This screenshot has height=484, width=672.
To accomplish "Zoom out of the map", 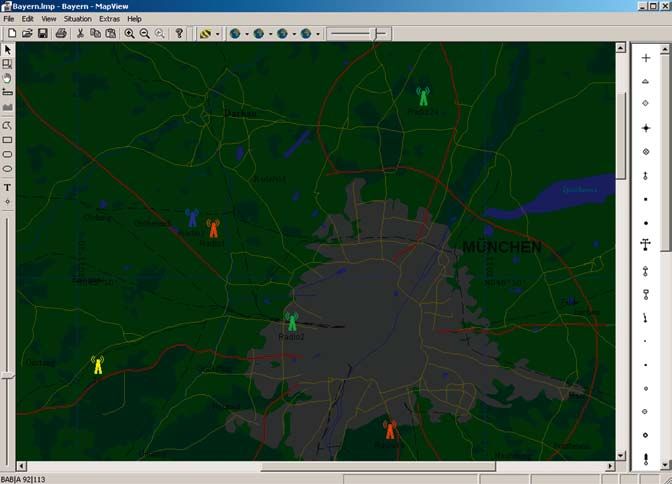I will pyautogui.click(x=144, y=33).
